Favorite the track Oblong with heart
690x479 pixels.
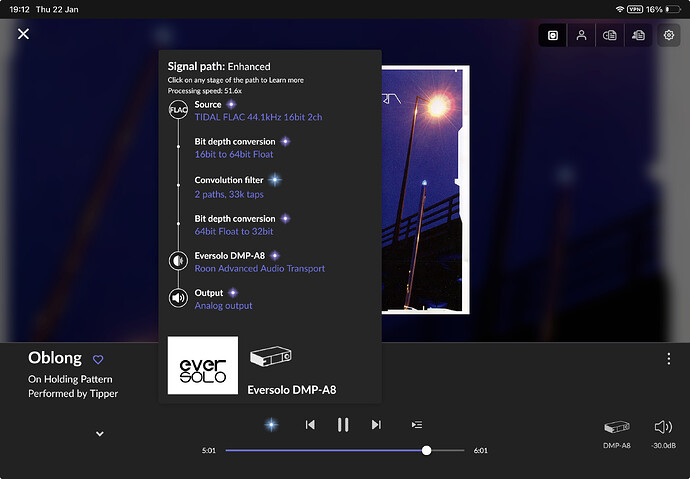click(98, 359)
